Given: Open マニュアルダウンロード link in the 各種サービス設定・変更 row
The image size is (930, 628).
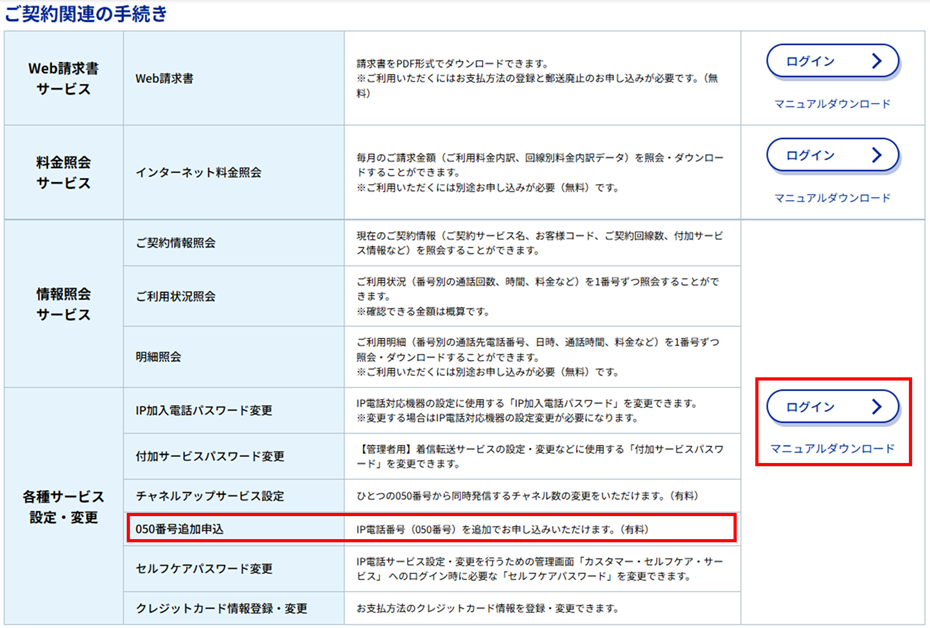Looking at the screenshot, I should [832, 449].
